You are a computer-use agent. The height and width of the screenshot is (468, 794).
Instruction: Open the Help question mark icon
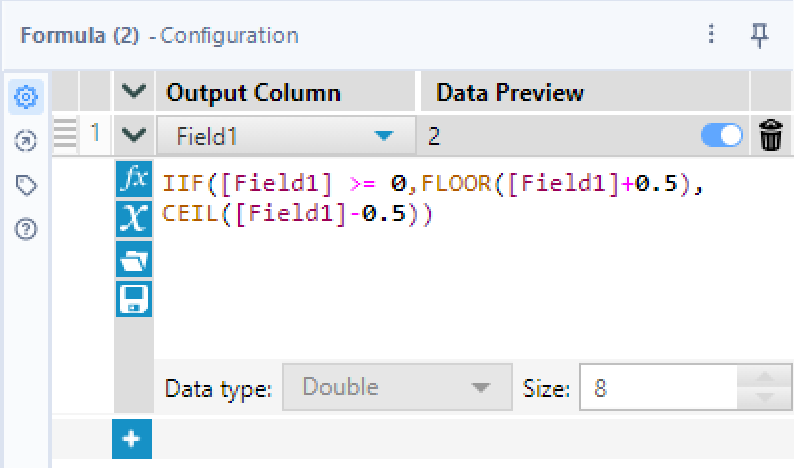pyautogui.click(x=26, y=229)
